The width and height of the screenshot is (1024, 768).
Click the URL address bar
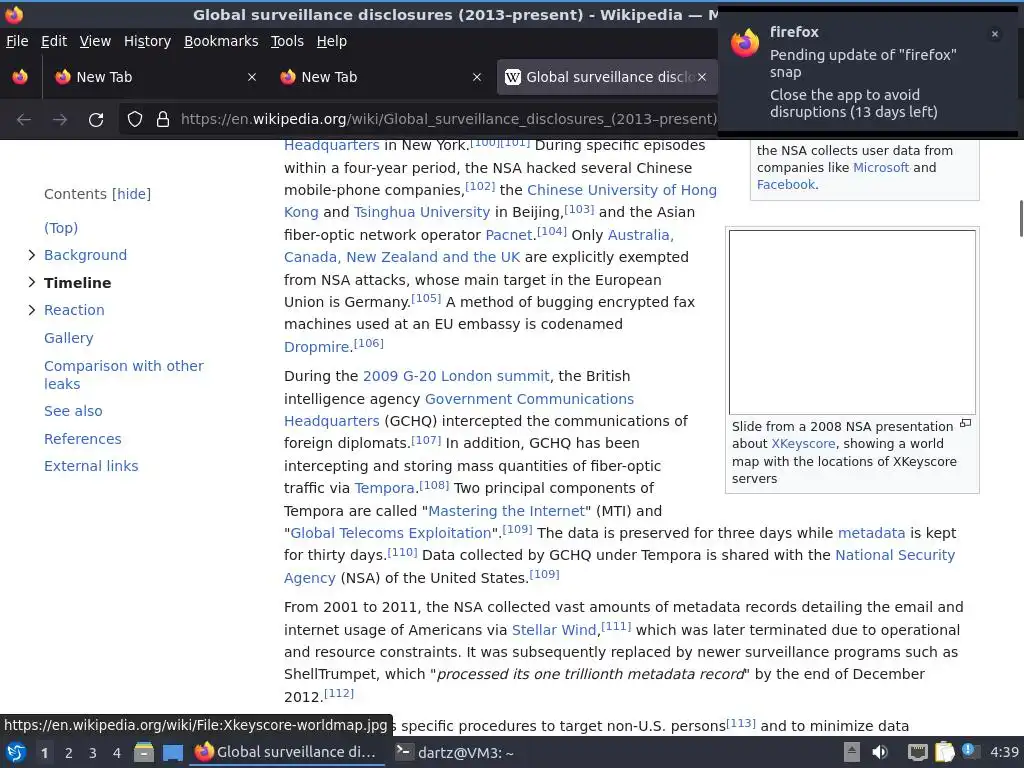click(x=448, y=120)
